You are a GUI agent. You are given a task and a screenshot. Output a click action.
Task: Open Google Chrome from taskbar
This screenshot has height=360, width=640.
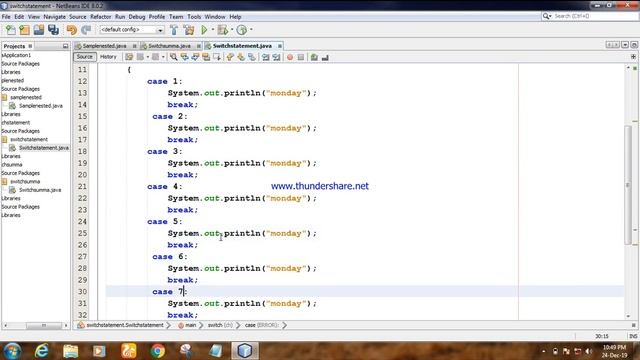[x=158, y=351]
